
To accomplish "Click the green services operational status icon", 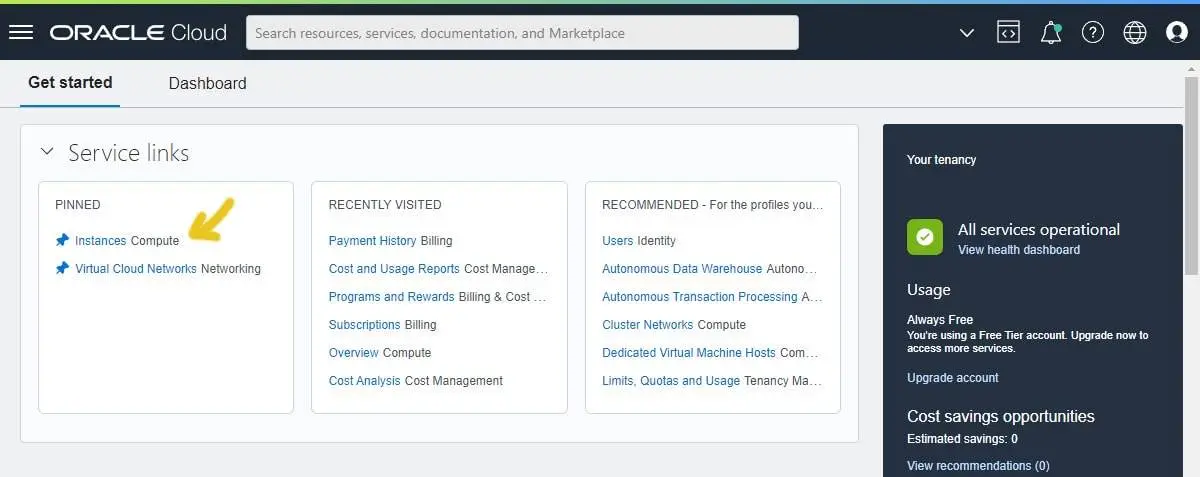I will (925, 237).
